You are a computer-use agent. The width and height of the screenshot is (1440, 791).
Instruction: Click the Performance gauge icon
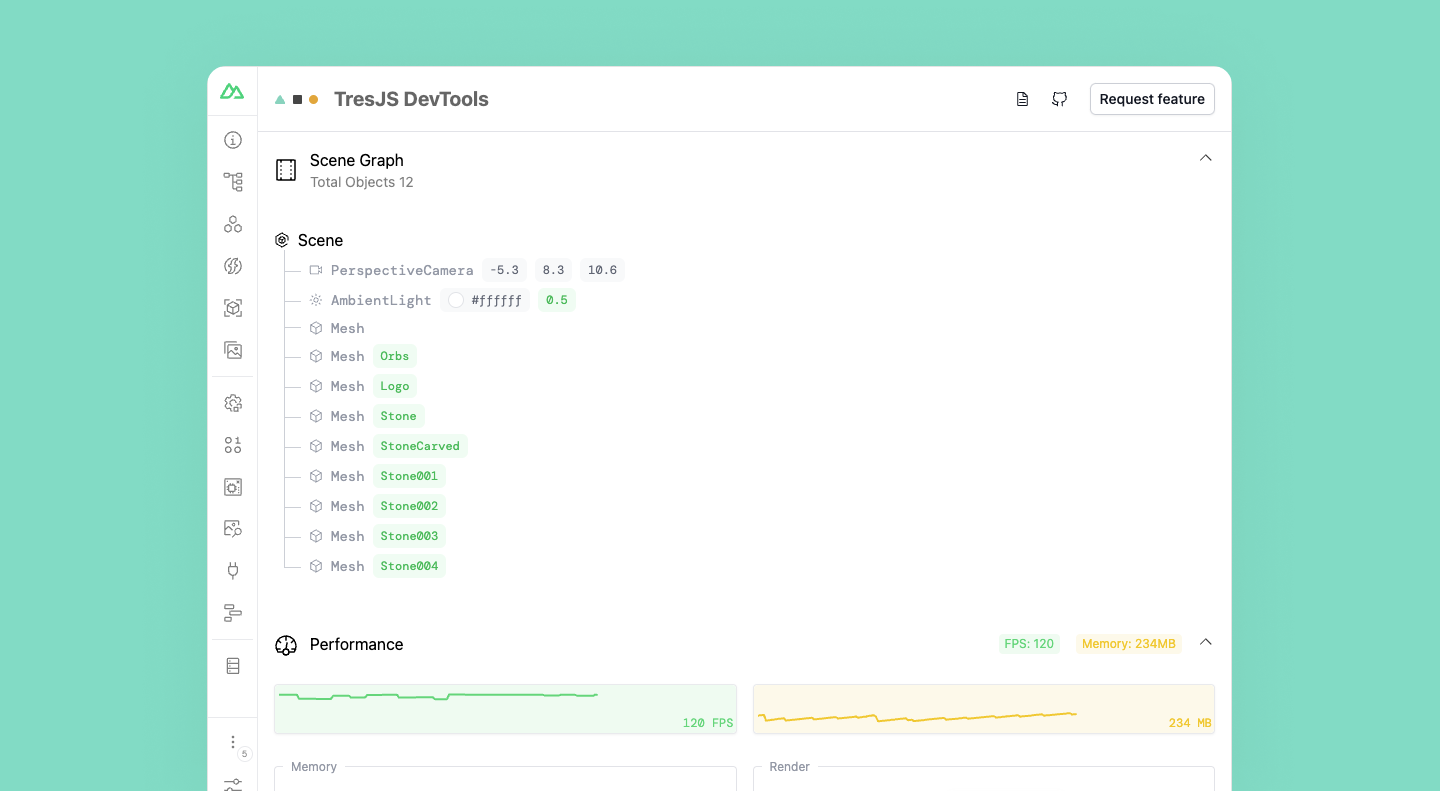pyautogui.click(x=286, y=645)
